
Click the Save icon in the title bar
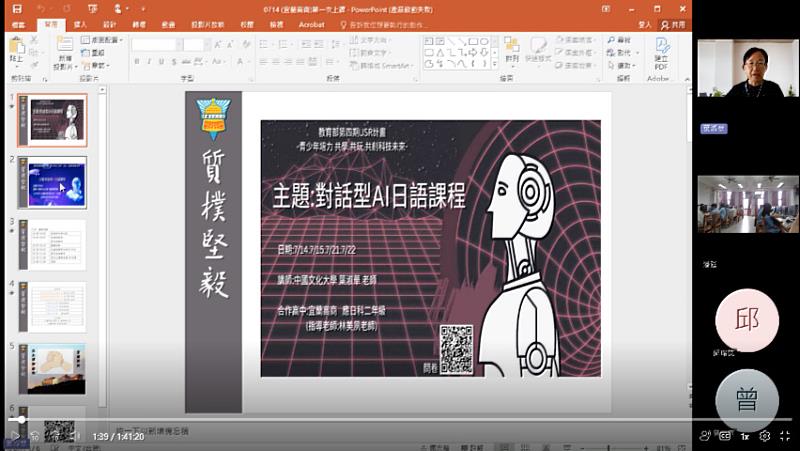click(x=17, y=9)
